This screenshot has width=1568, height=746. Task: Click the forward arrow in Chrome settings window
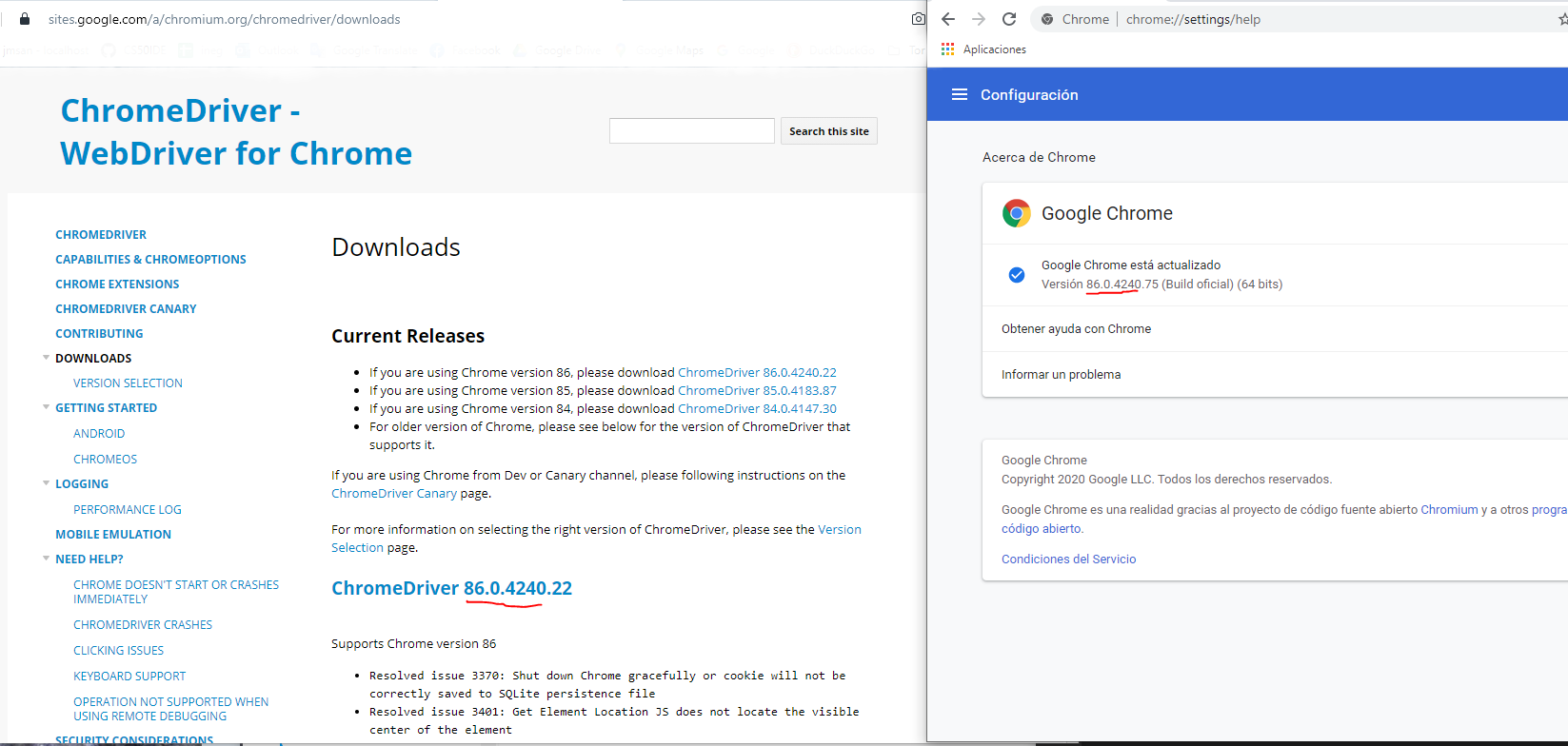coord(979,19)
